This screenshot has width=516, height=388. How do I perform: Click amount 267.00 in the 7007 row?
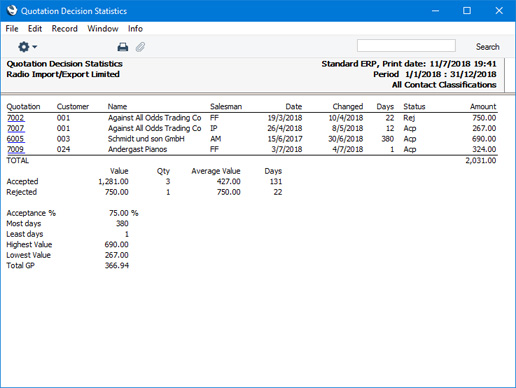pos(484,128)
